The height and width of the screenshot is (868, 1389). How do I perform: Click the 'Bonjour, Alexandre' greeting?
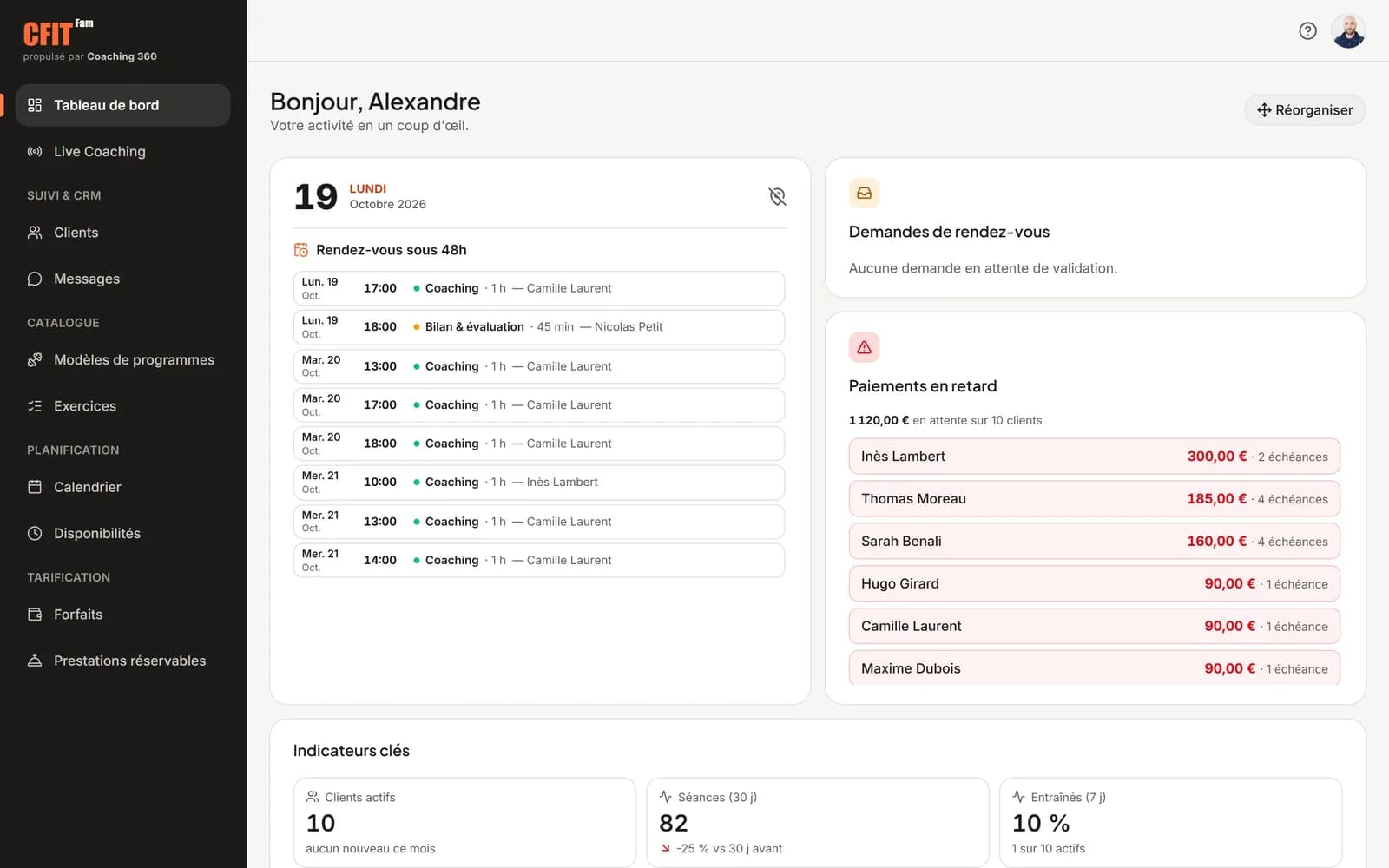coord(375,102)
